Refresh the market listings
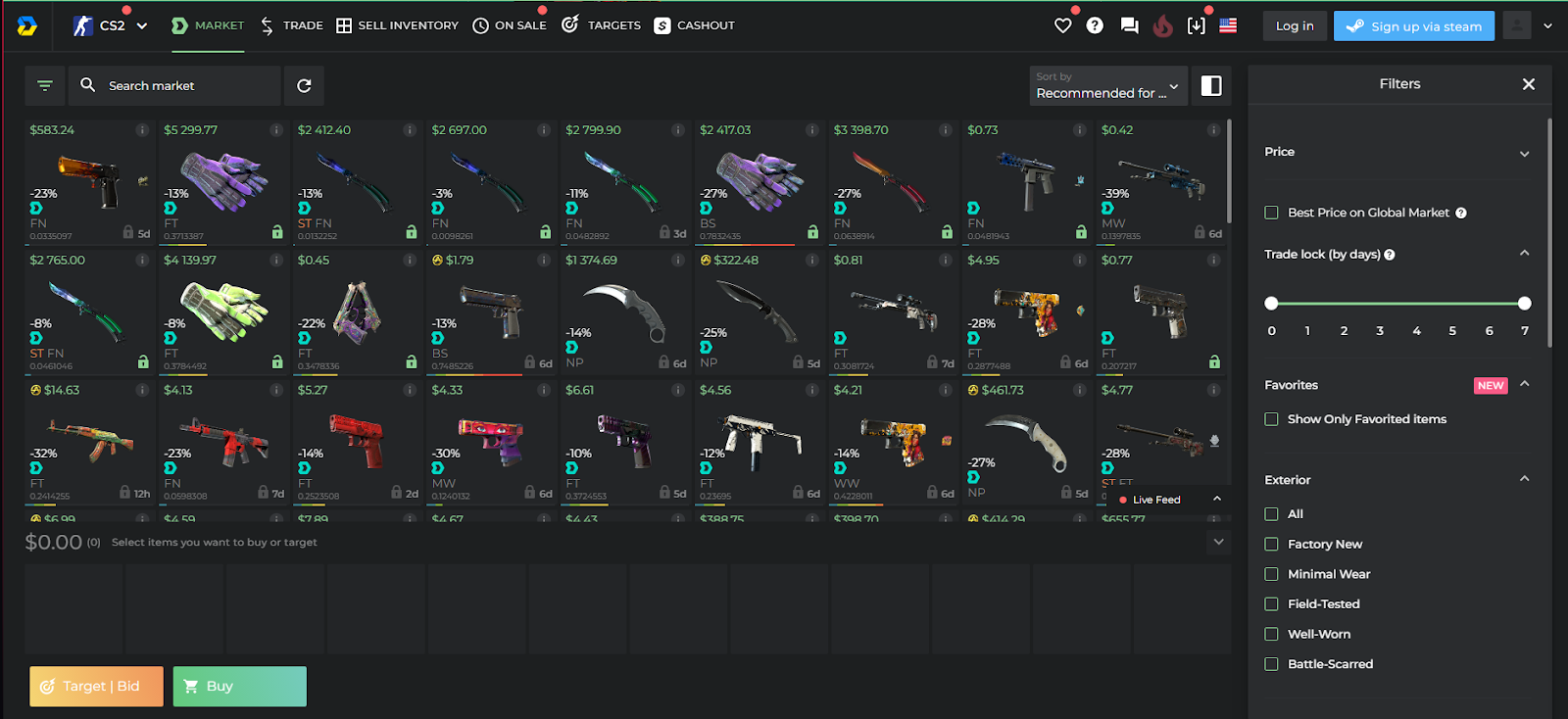The width and height of the screenshot is (1568, 719). pos(304,86)
